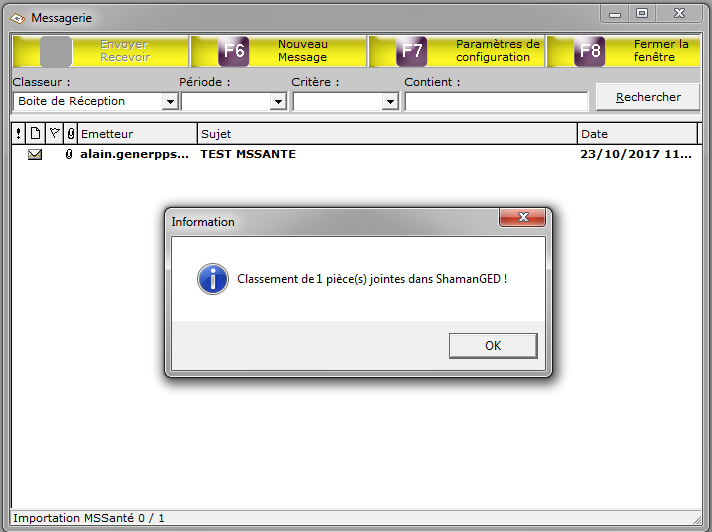Screen dimensions: 712x532
Task: Click the Contient search text field
Action: pos(496,101)
